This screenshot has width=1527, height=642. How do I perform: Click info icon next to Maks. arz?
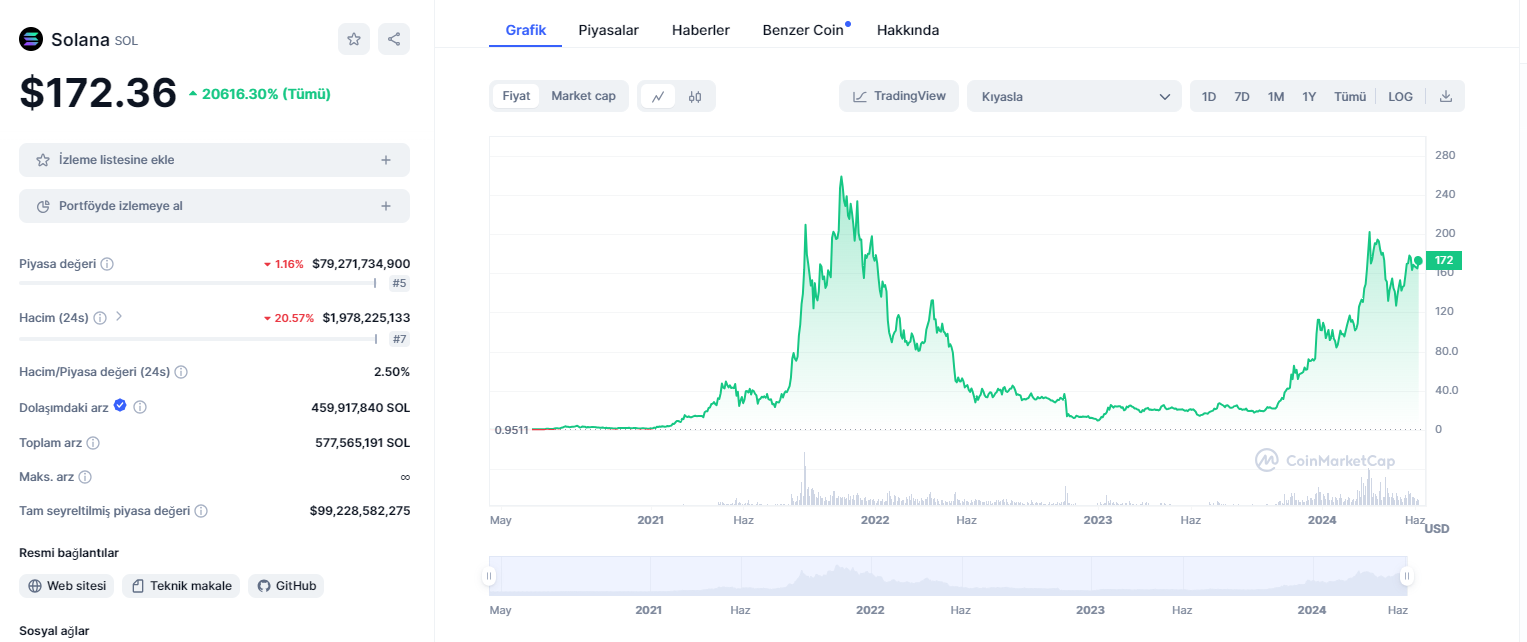click(85, 477)
